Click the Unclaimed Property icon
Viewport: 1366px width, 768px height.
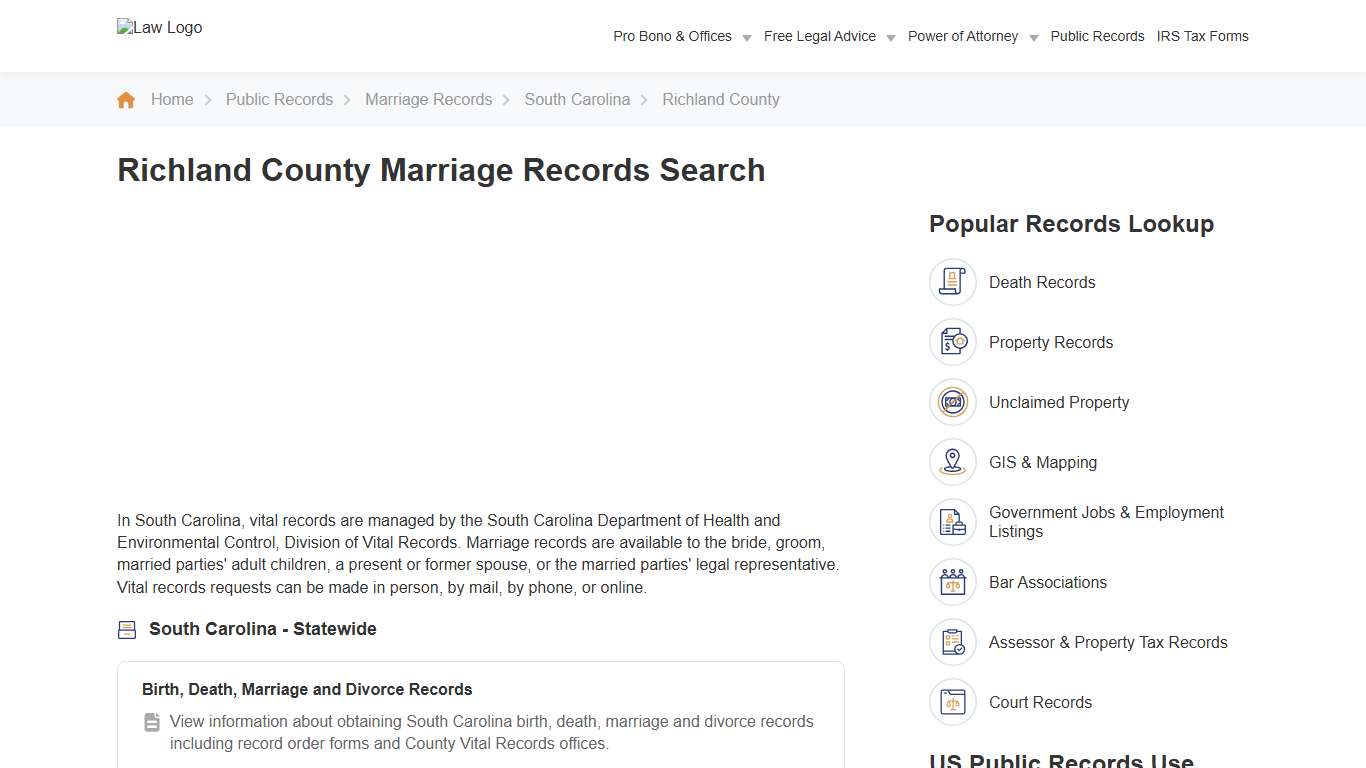952,402
